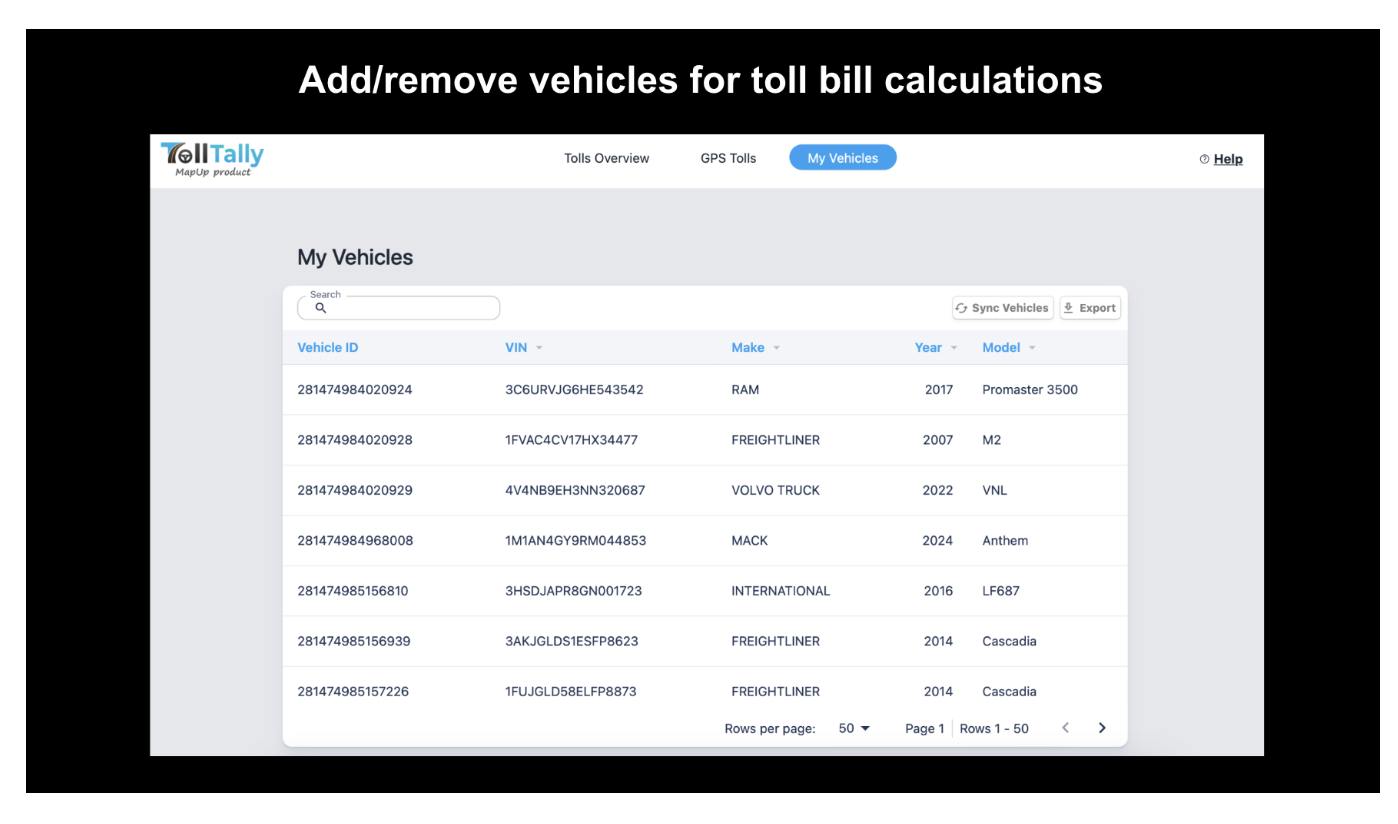Click the TollTally logo
Screen dimensions: 1398x824
[212, 159]
